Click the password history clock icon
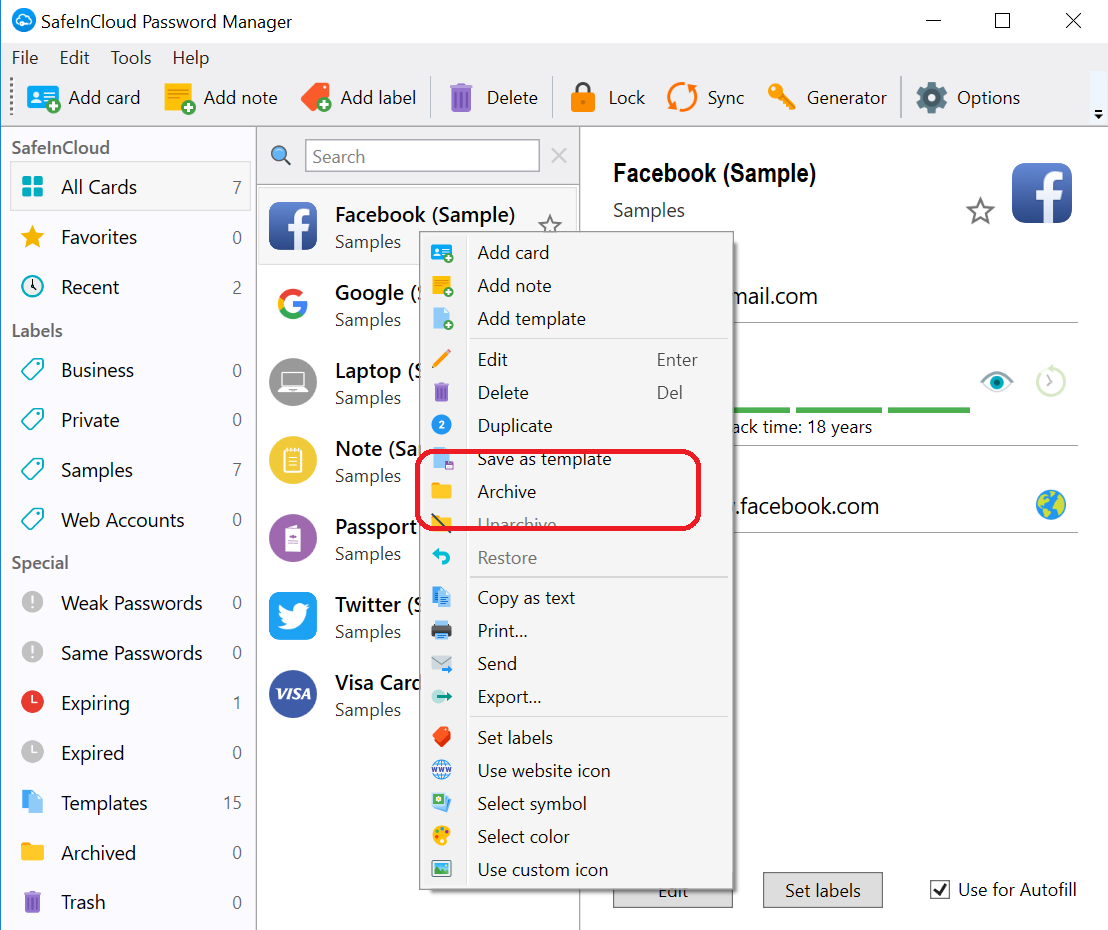Screen dimensions: 1108x930 click(x=1051, y=382)
